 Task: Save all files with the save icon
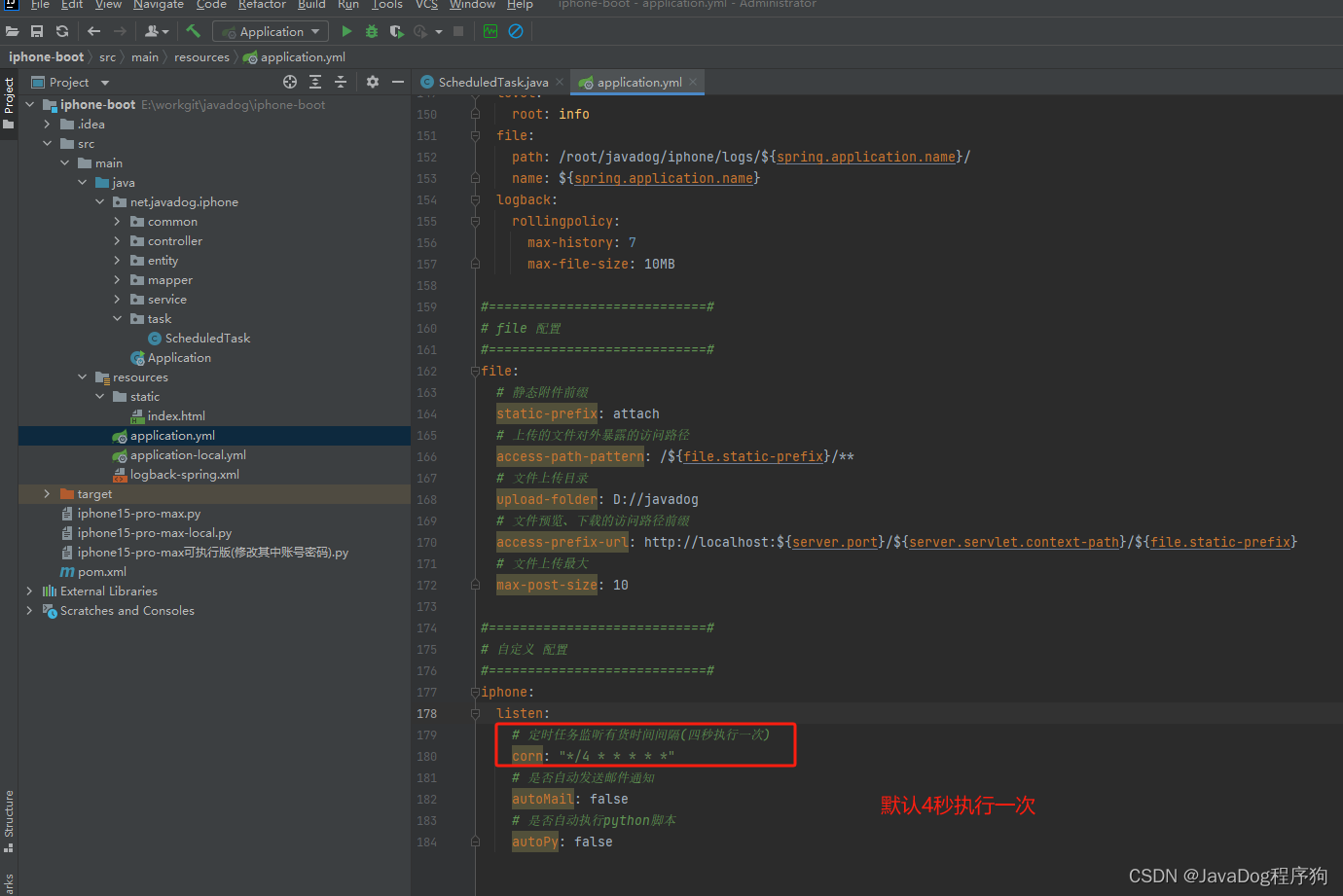click(x=37, y=30)
